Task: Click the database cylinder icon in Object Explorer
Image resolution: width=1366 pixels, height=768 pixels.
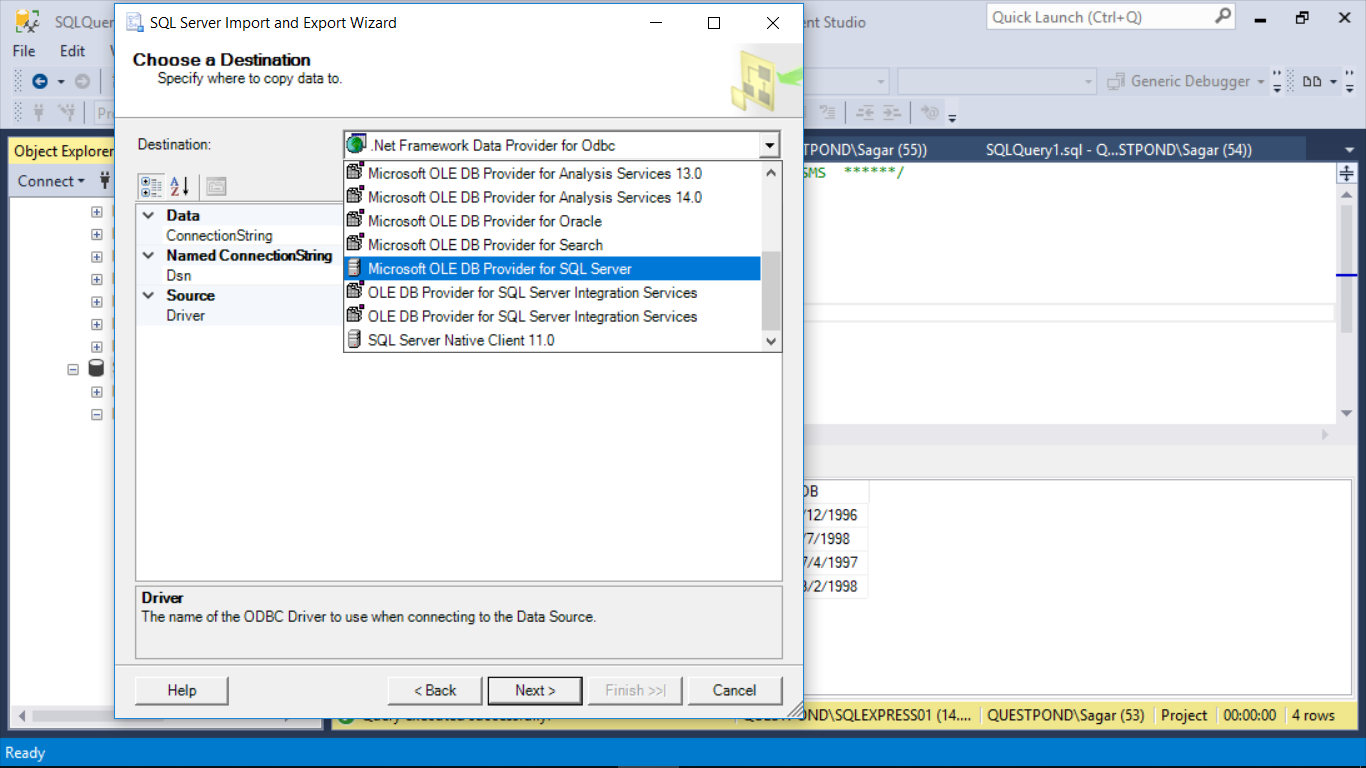Action: pyautogui.click(x=97, y=368)
